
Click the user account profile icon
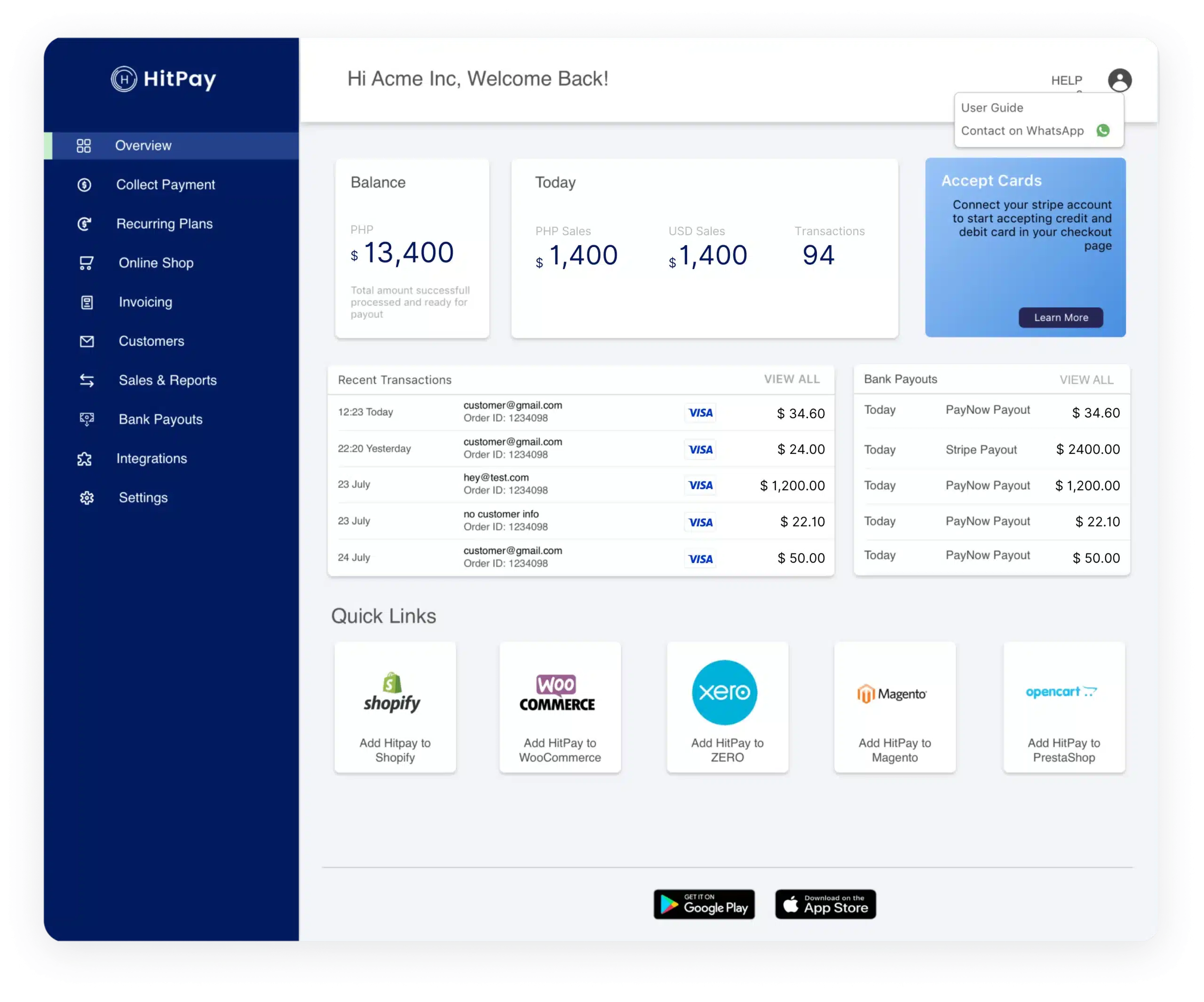(1121, 80)
